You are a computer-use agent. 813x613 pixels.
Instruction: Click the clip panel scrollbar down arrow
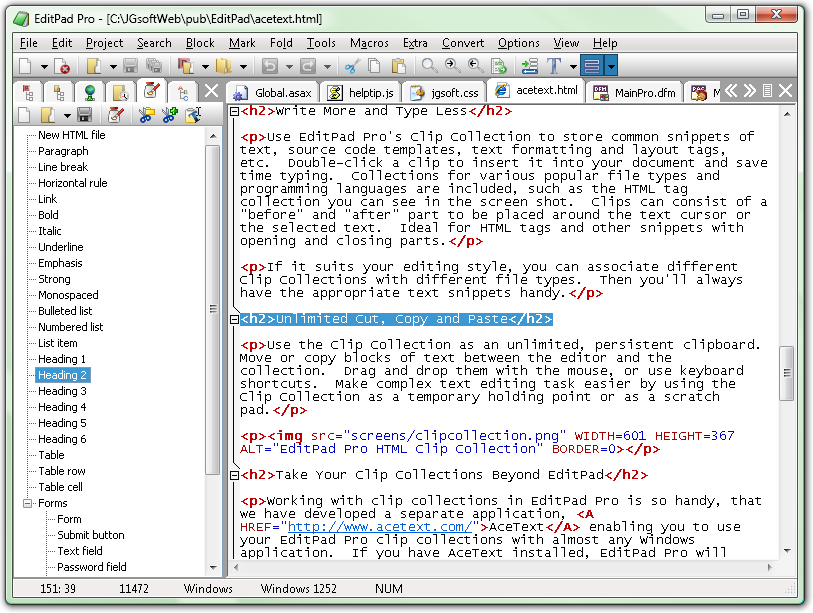pos(213,568)
